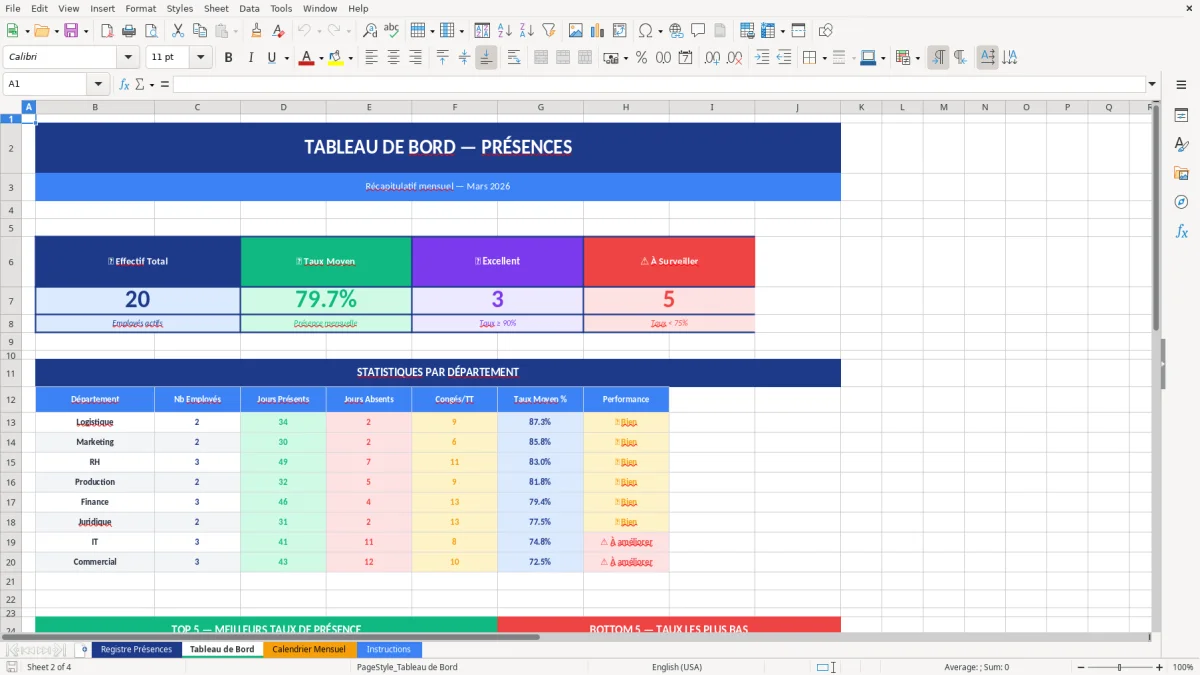Click the Insert Comment icon
Screen dimensions: 1200x675
(698, 31)
